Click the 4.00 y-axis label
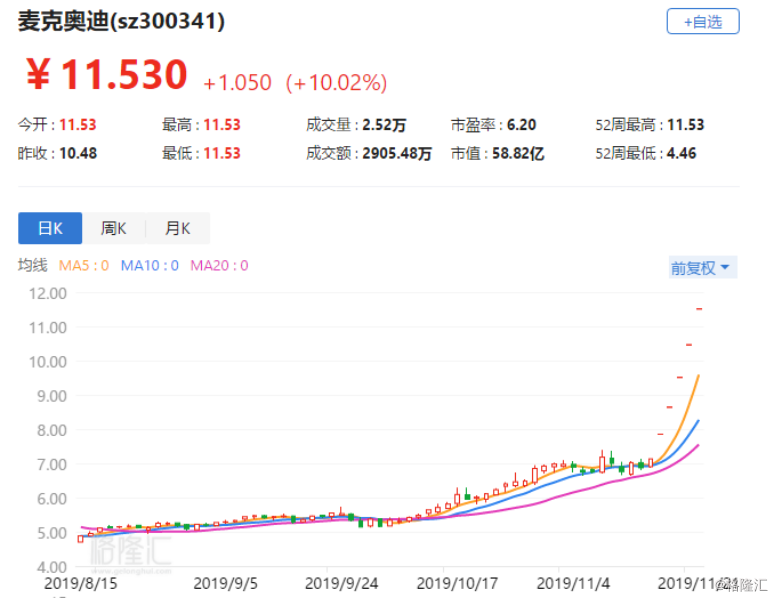Viewport: 775px width, 599px height. pyautogui.click(x=51, y=567)
